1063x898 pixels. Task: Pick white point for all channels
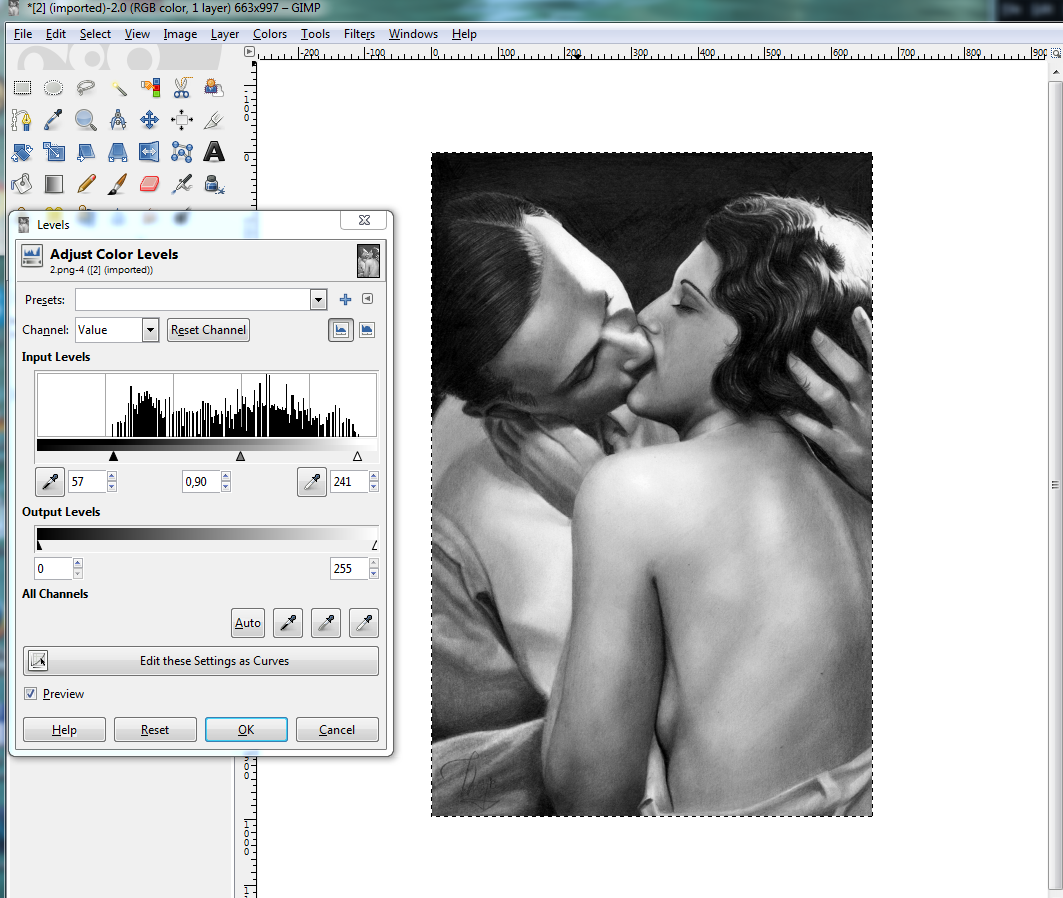(364, 623)
